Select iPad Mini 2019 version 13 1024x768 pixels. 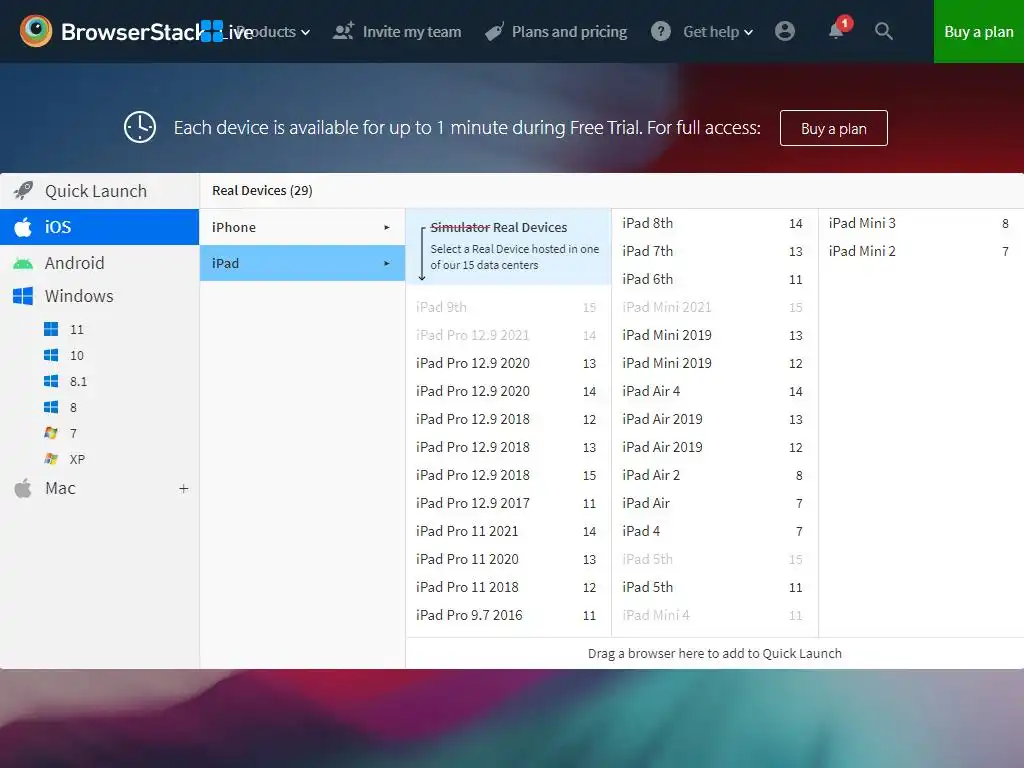712,335
